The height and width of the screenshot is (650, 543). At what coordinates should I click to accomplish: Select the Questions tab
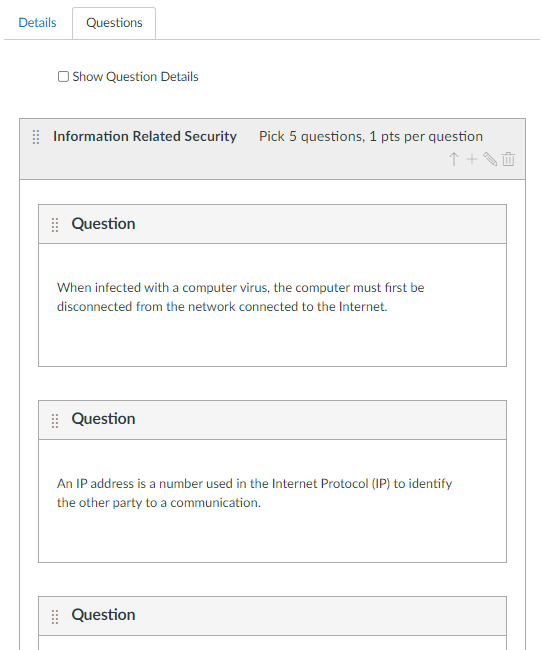tap(114, 23)
